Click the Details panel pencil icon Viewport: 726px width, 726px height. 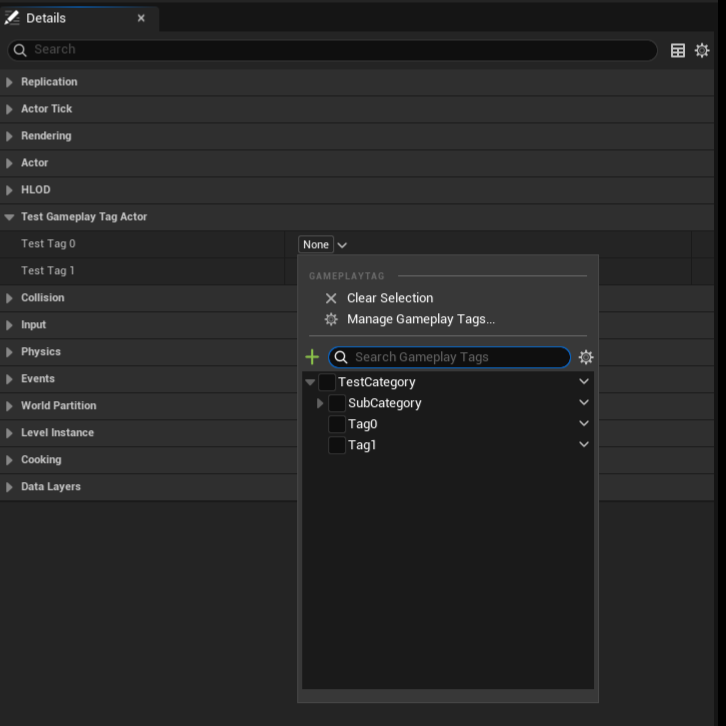[12, 18]
